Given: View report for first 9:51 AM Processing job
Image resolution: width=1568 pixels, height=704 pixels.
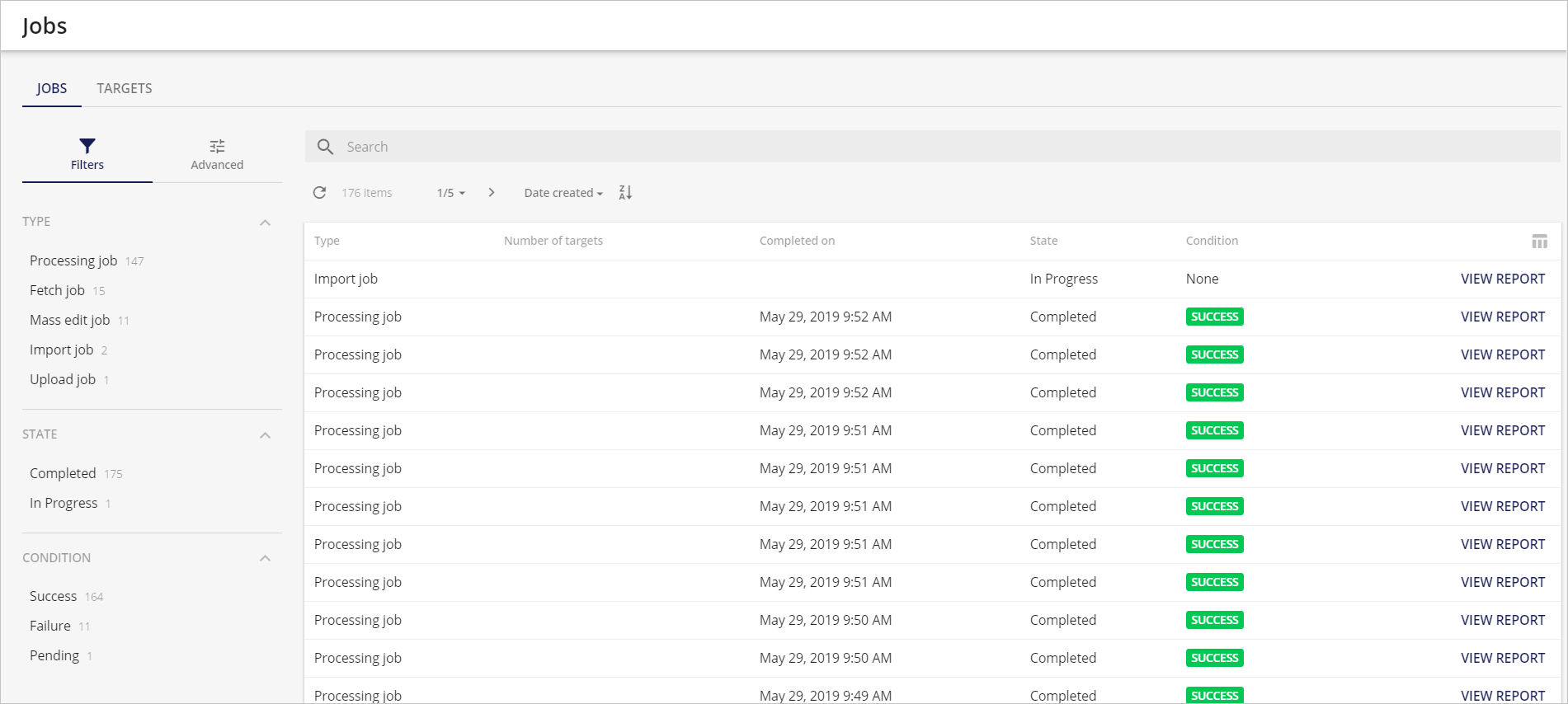Looking at the screenshot, I should click(1503, 430).
